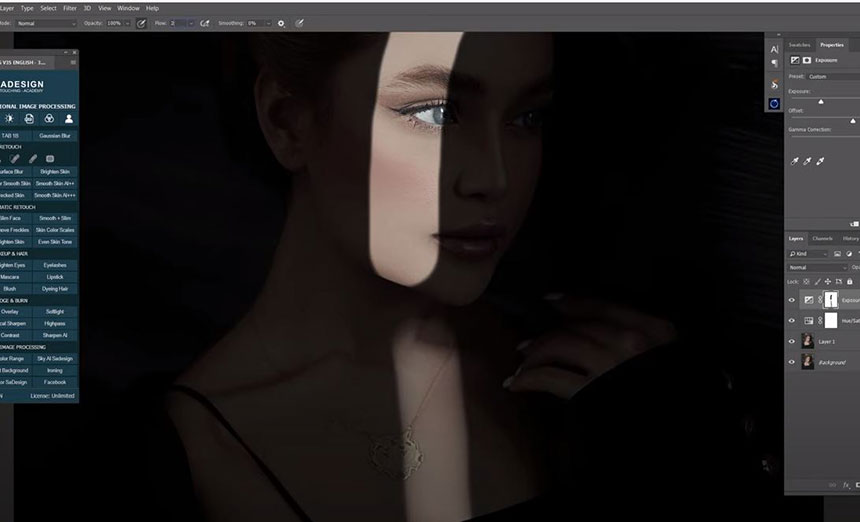Select the patch tool icon in SADesign retouch row
This screenshot has height=522, width=860.
tap(50, 158)
